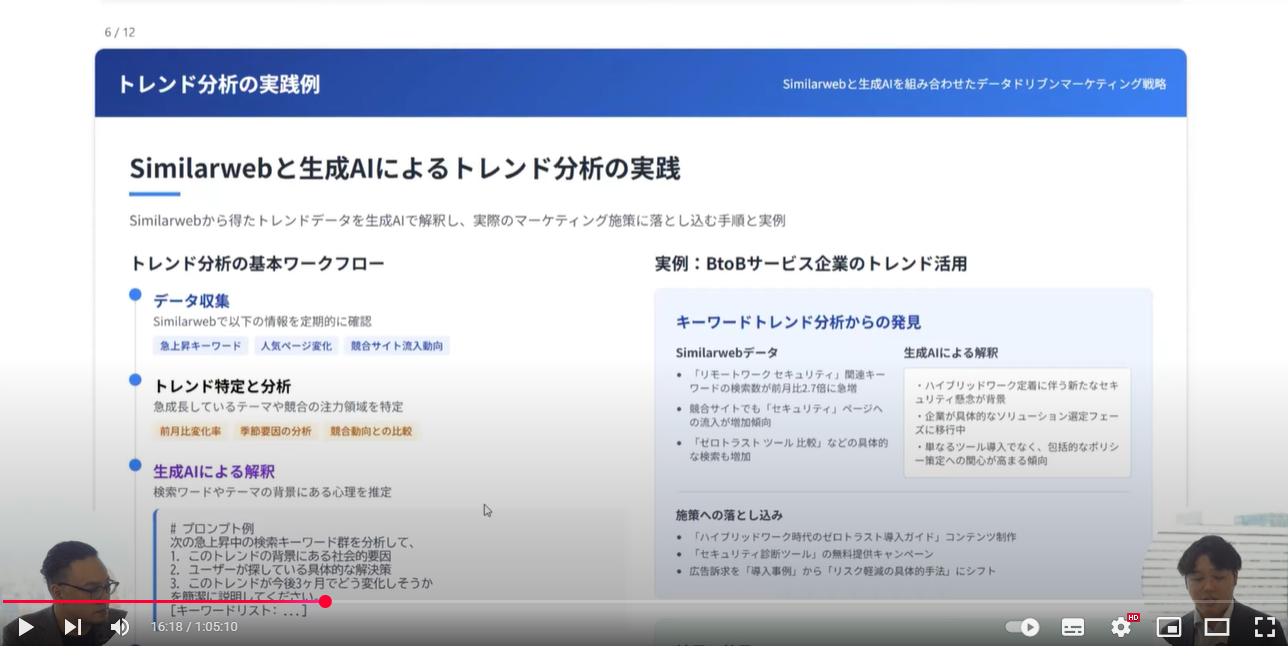The height and width of the screenshot is (646, 1288).
Task: Skip to the next video
Action: [x=72, y=627]
